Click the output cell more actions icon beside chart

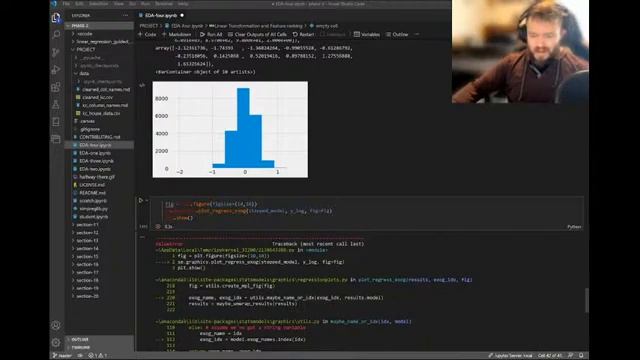coord(142,85)
